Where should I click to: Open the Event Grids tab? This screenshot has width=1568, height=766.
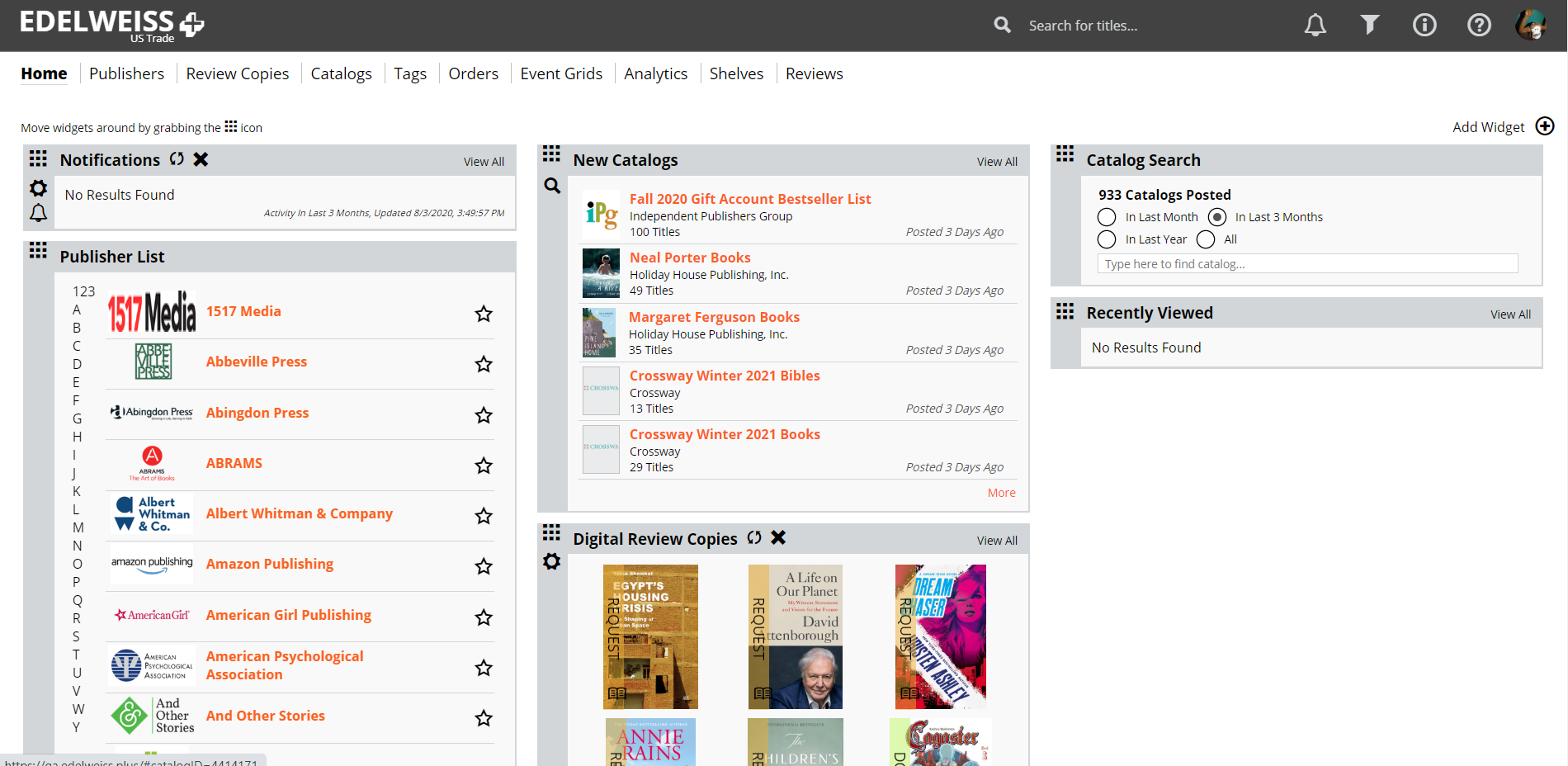pyautogui.click(x=561, y=73)
